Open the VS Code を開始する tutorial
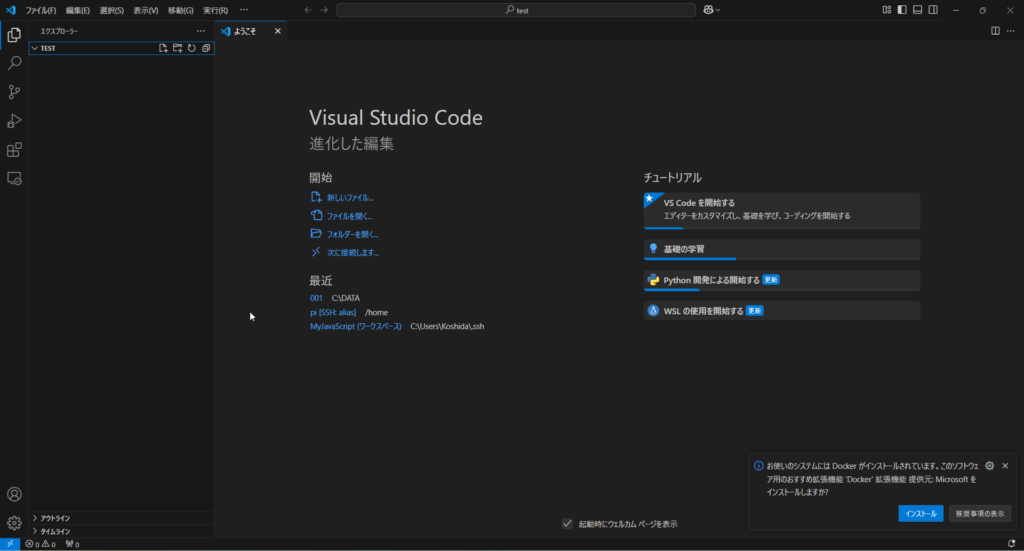Viewport: 1024px width, 551px height. pos(782,210)
